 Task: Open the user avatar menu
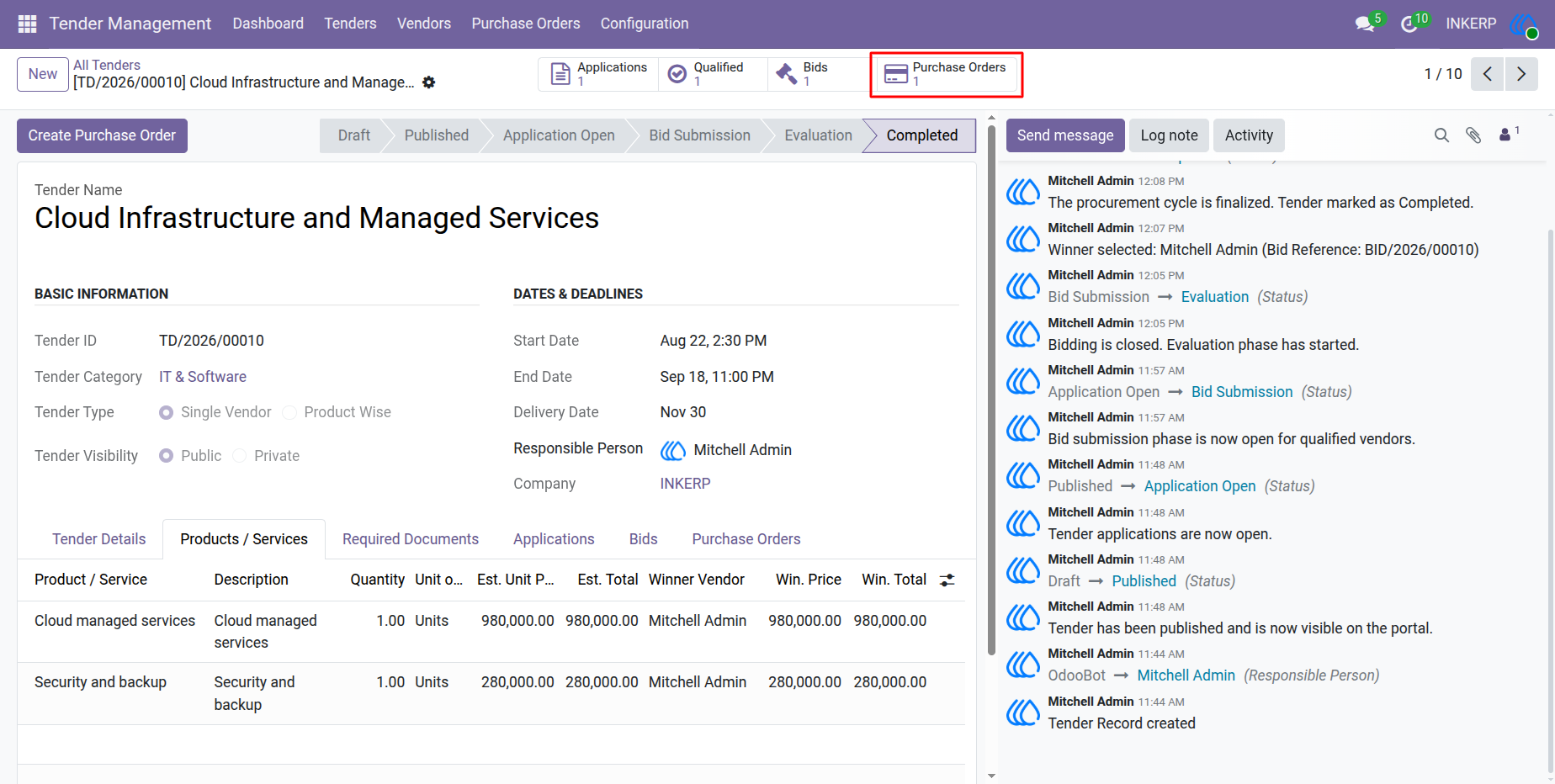[1524, 24]
